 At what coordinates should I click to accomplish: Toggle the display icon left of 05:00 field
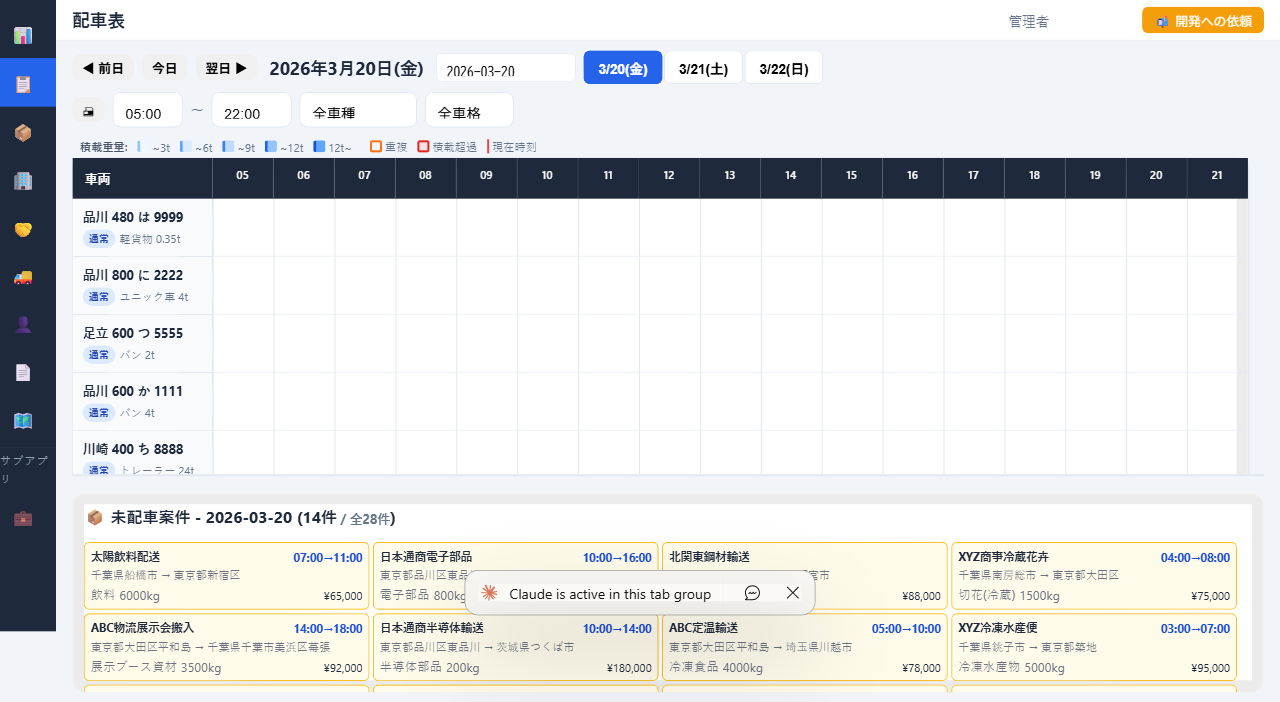coord(88,110)
